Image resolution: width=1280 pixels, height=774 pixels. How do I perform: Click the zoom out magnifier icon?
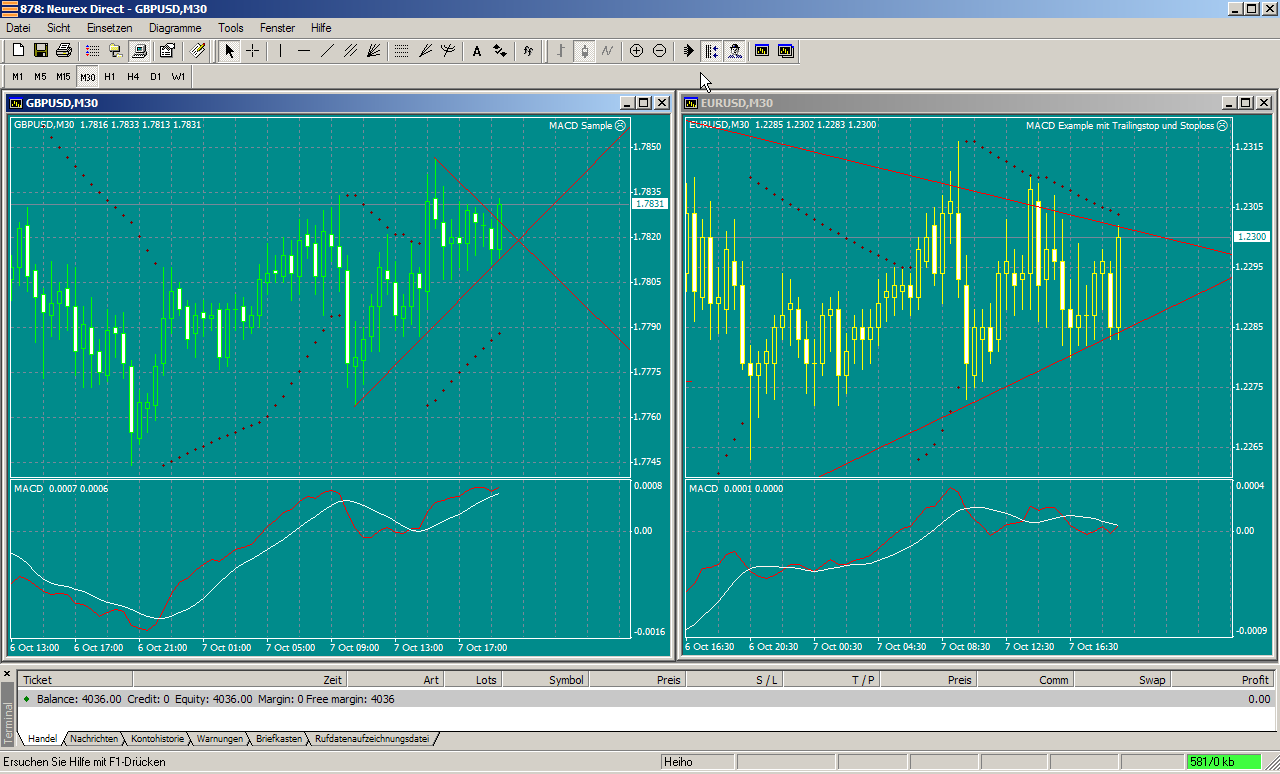coord(659,51)
